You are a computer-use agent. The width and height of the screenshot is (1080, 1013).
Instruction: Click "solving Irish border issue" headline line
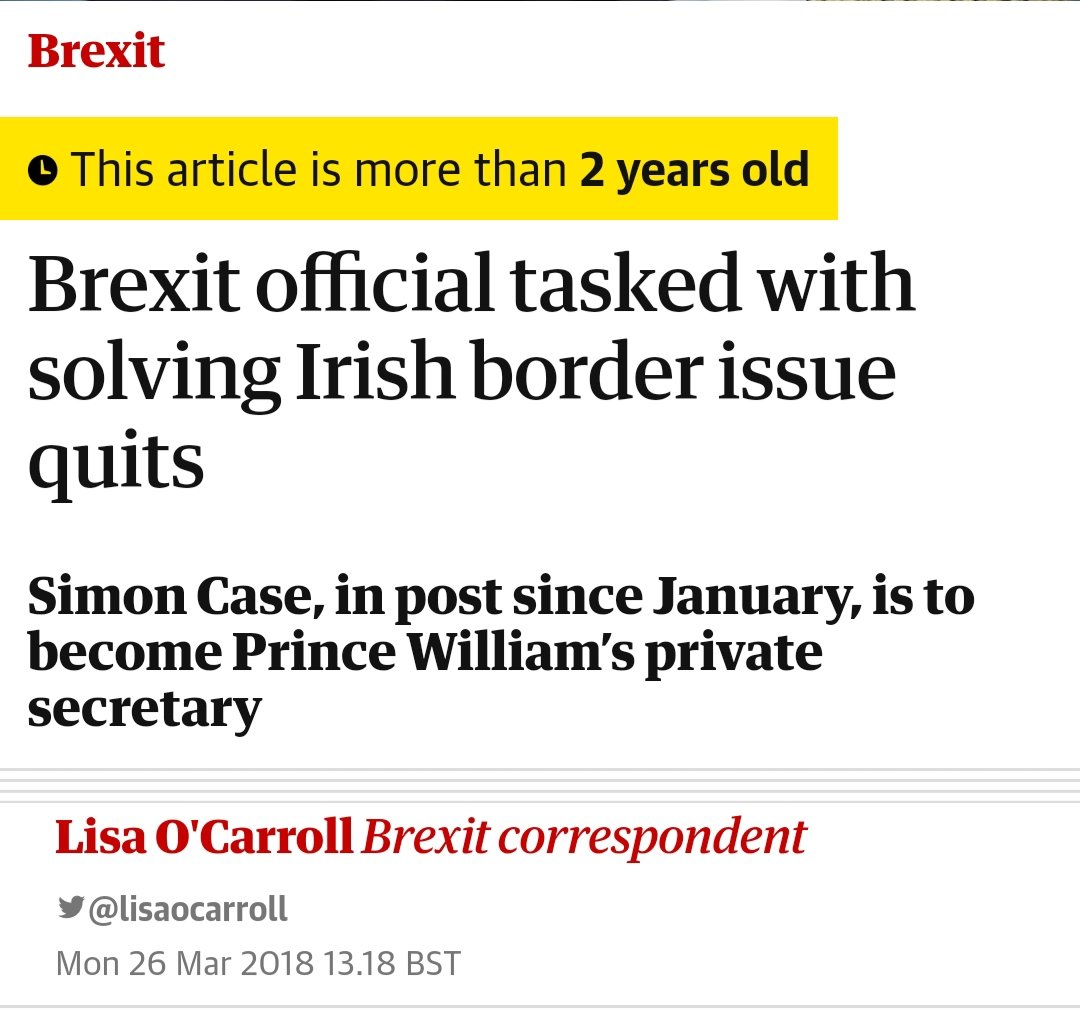(461, 371)
